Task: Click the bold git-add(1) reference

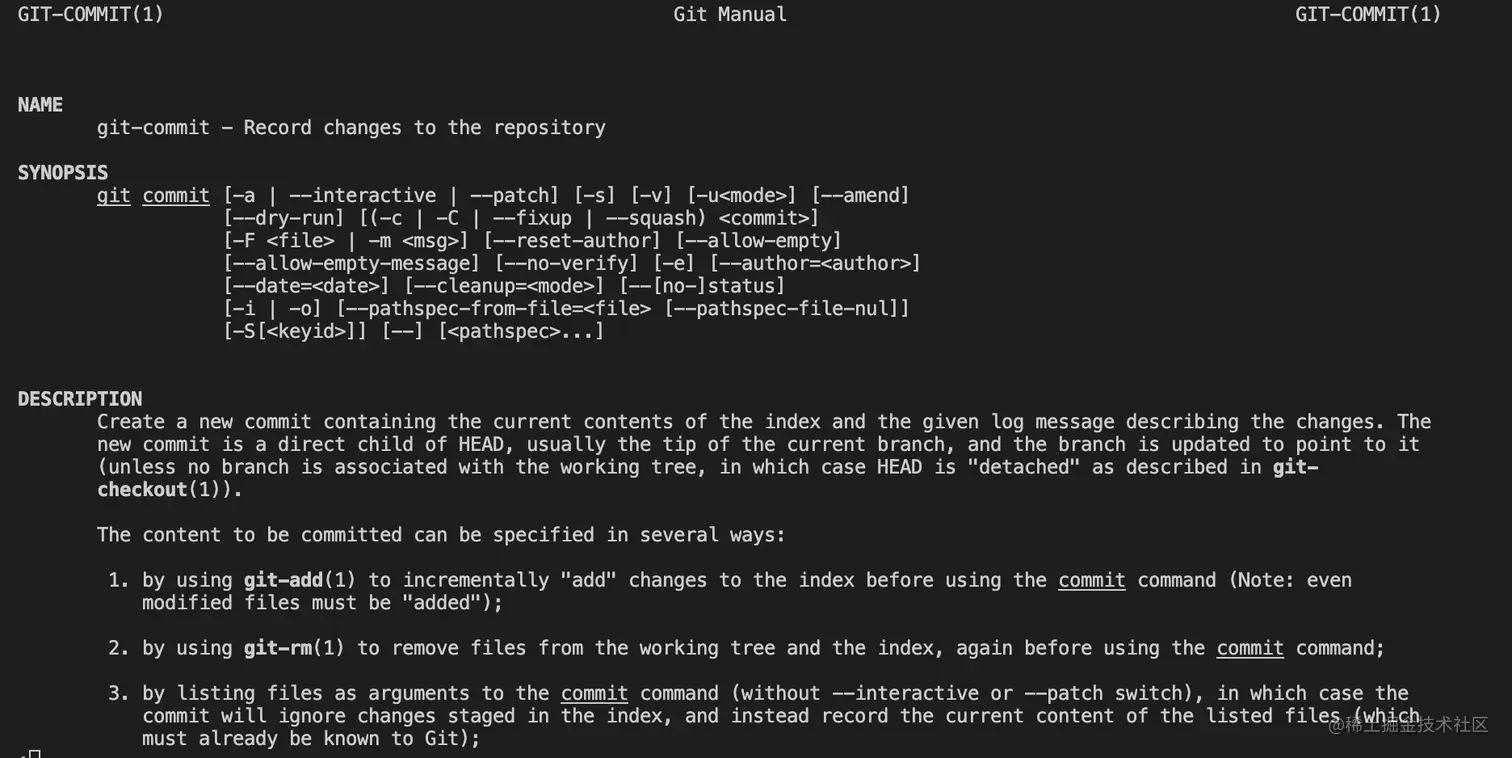Action: pyautogui.click(x=306, y=580)
